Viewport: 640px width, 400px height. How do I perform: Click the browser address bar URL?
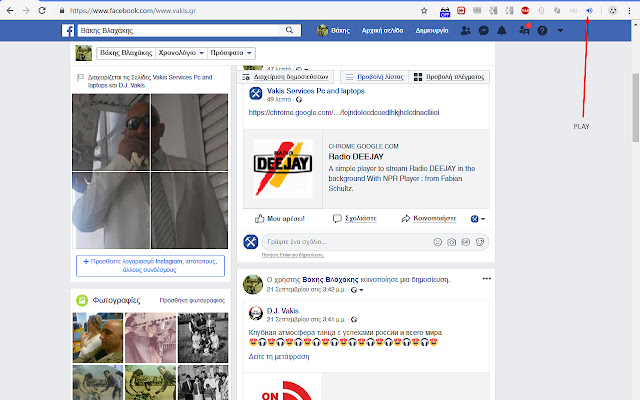click(x=133, y=11)
